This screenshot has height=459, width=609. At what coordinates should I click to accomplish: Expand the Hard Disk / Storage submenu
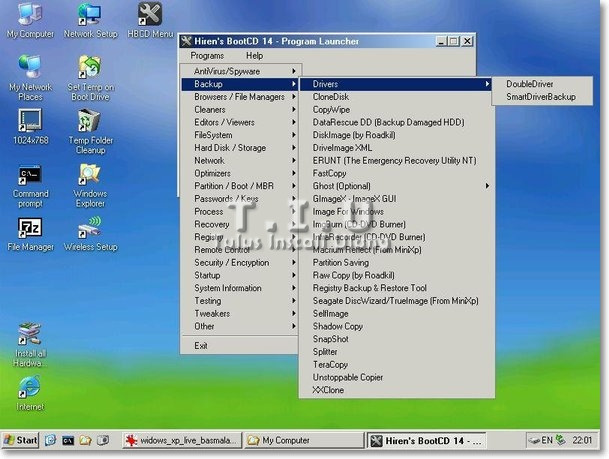[240, 148]
